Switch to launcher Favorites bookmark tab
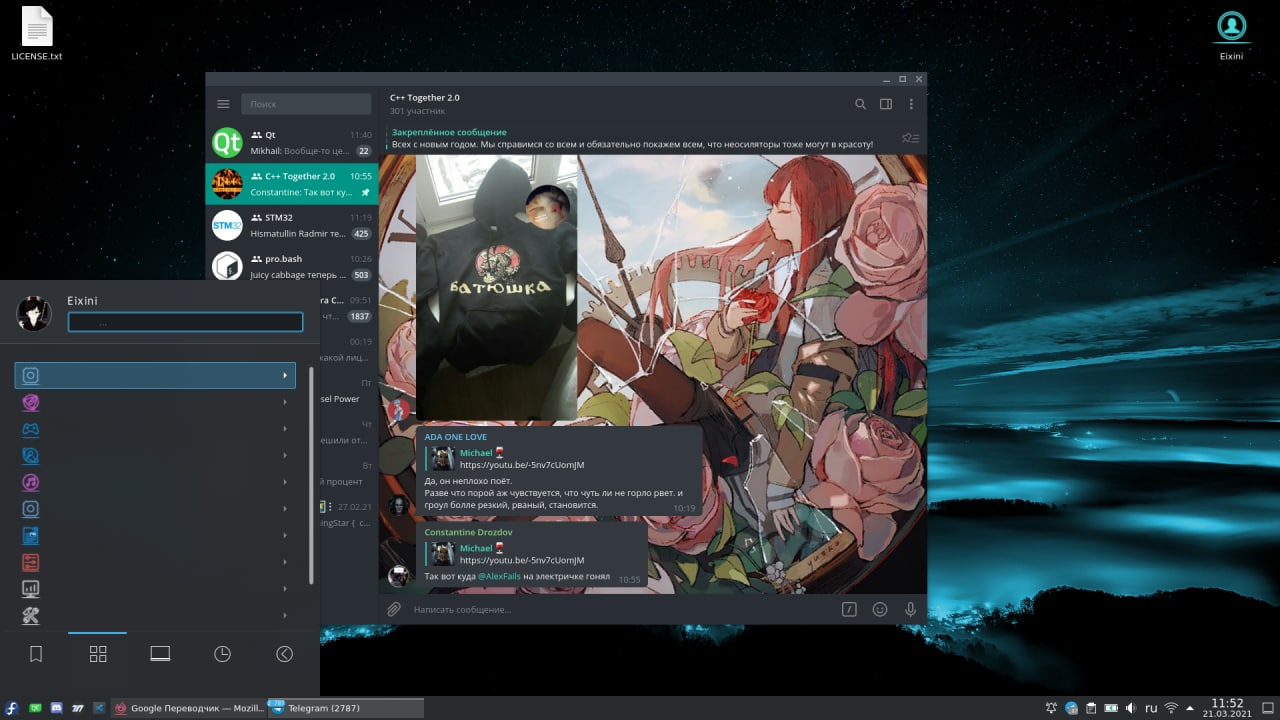1280x720 pixels. point(36,654)
